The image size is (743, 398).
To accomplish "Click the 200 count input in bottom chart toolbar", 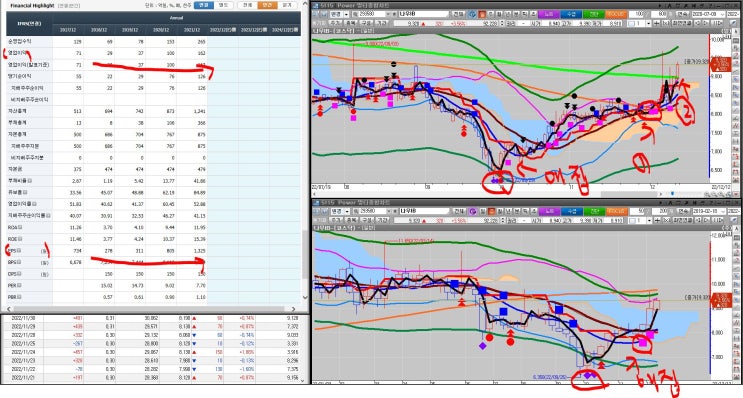I will tap(660, 211).
